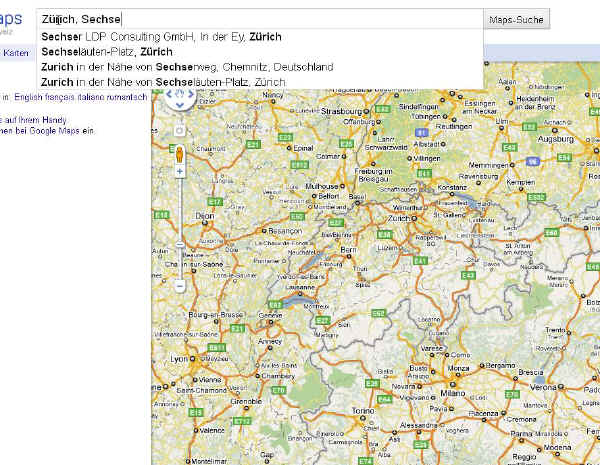Image resolution: width=600 pixels, height=465 pixels.
Task: Click the Bergamo label on the map
Action: 500,365
